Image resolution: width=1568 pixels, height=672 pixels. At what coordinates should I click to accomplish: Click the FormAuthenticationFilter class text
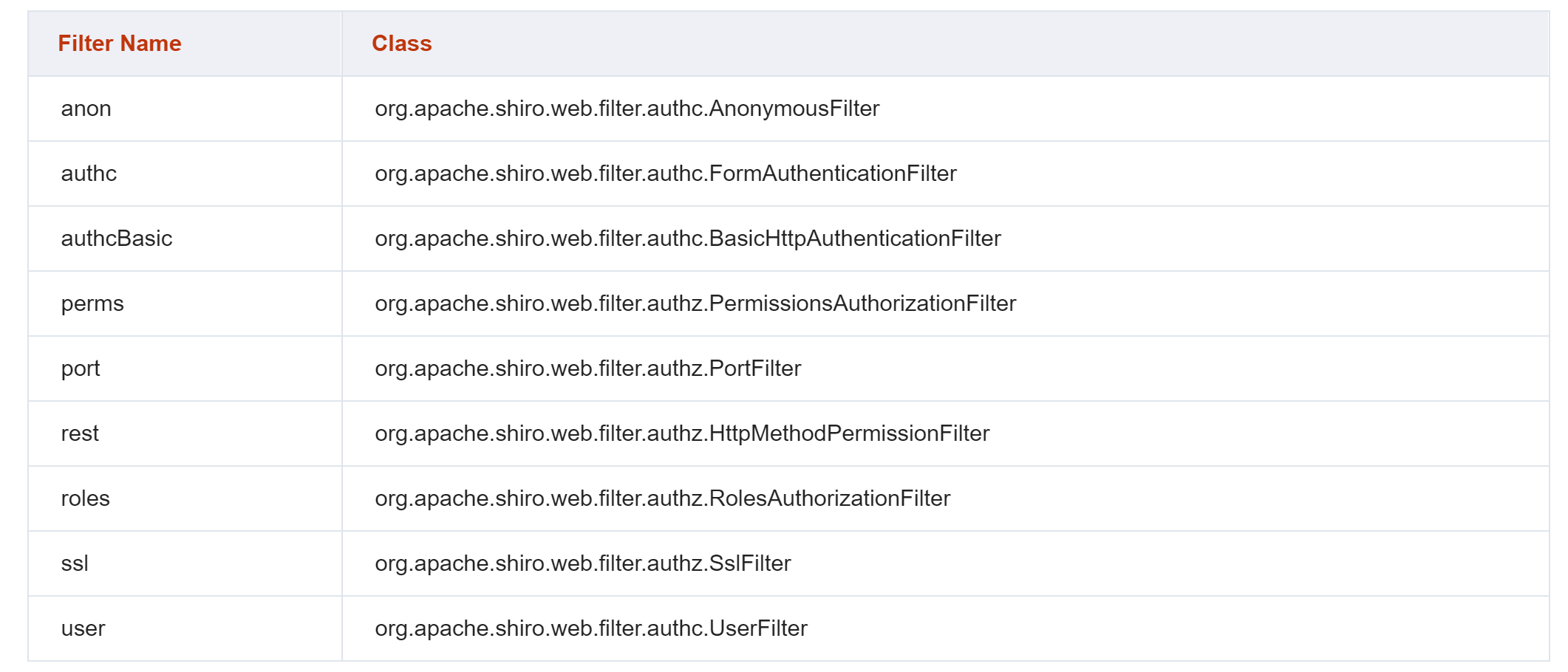[x=666, y=174]
